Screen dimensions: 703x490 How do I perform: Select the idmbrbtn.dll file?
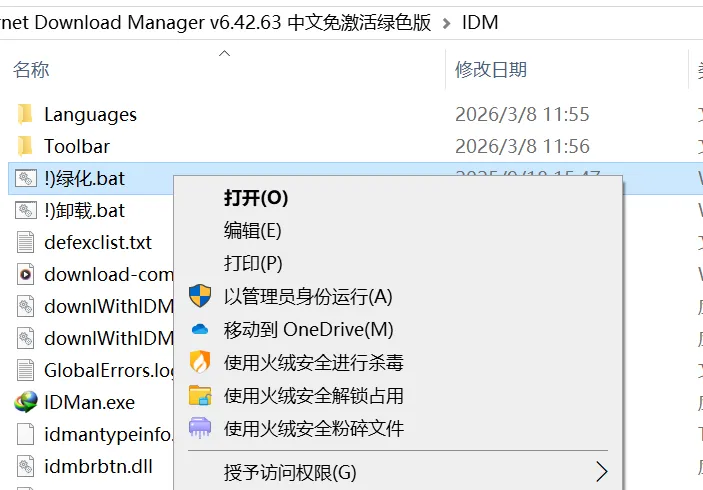point(98,466)
